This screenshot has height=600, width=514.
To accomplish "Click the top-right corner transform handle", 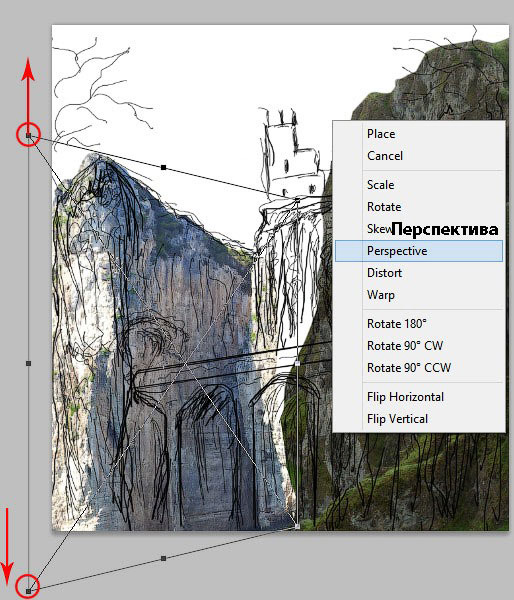I will 297,200.
